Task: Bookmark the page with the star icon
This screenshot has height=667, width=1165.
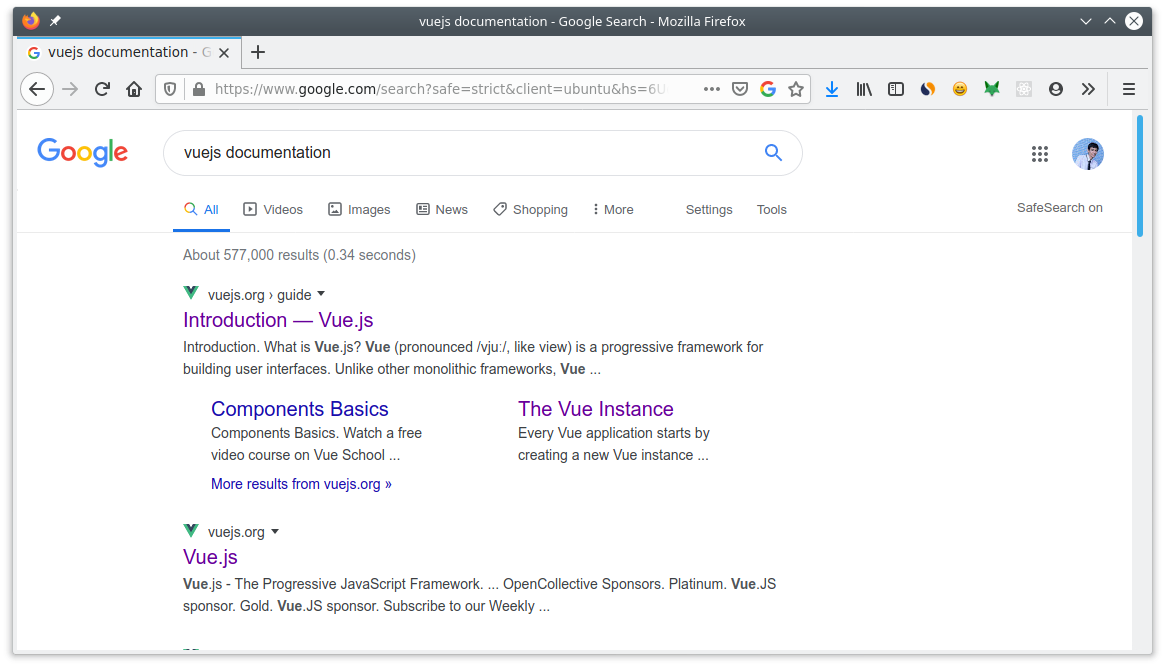Action: pos(795,89)
